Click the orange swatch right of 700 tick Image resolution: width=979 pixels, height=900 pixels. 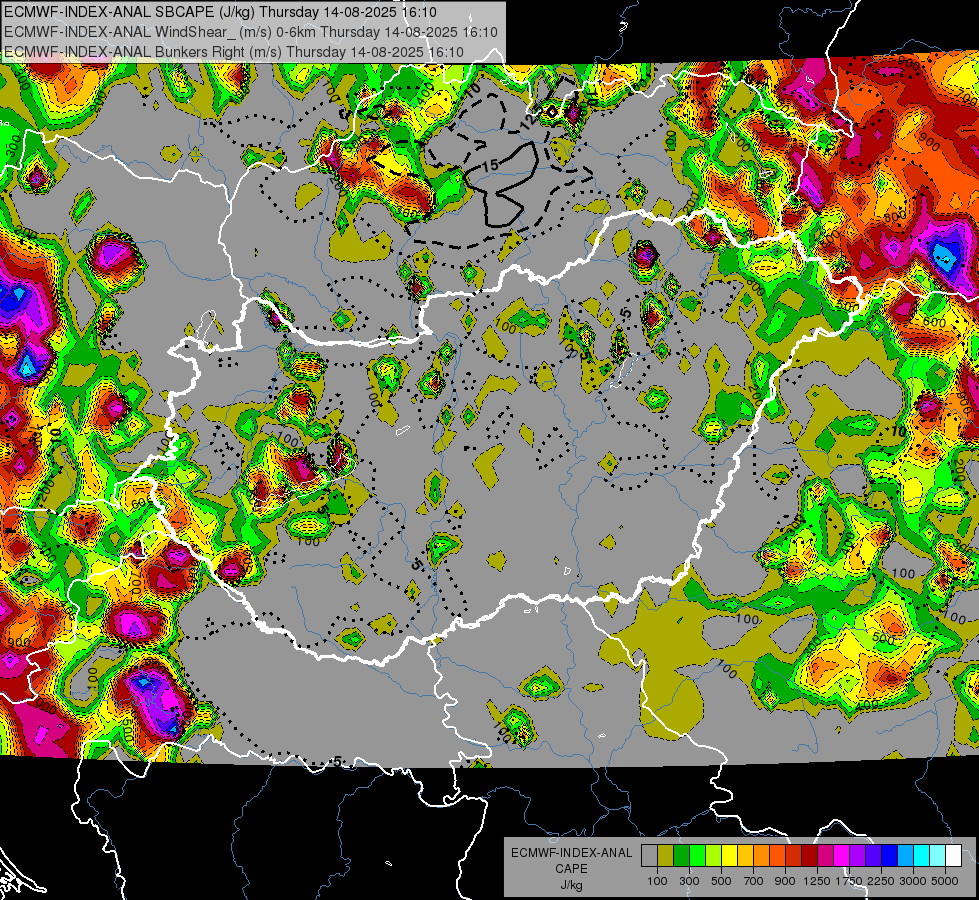[762, 856]
